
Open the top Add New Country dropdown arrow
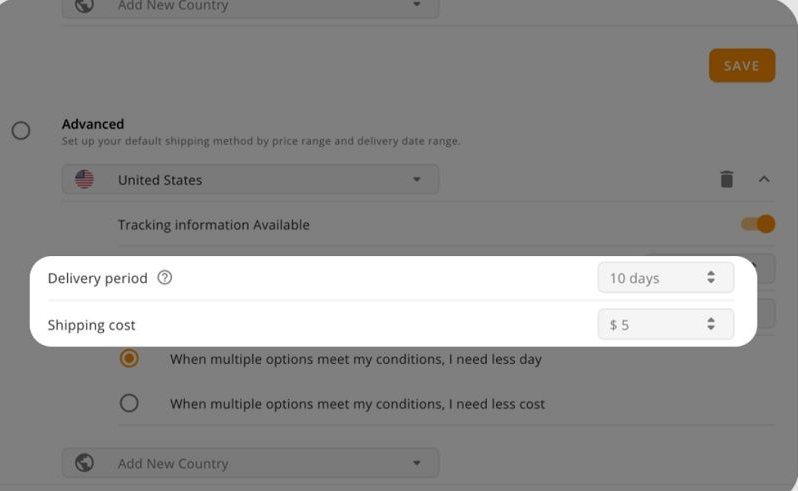[417, 5]
